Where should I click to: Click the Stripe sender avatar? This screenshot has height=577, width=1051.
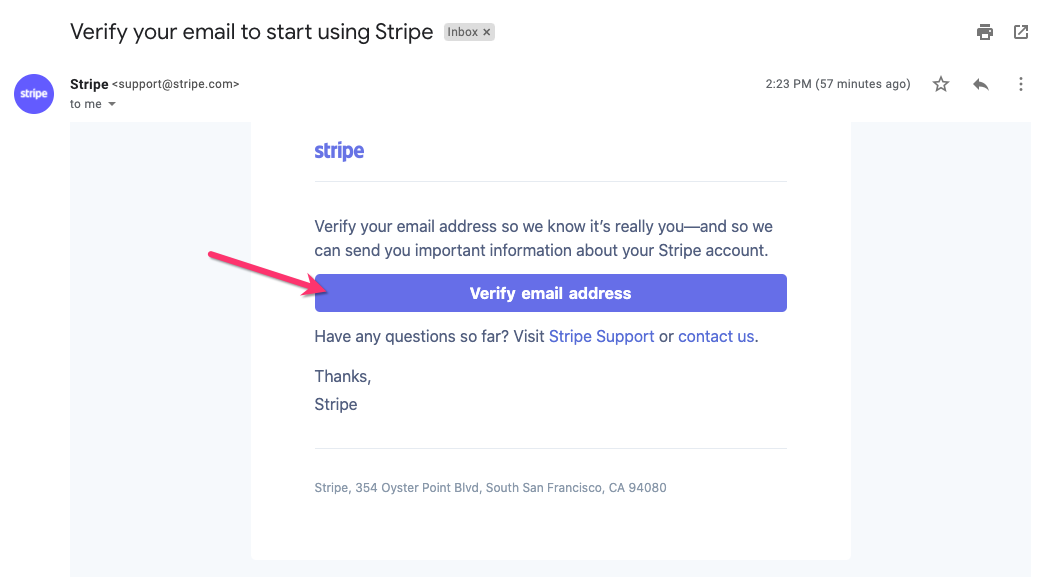[34, 94]
